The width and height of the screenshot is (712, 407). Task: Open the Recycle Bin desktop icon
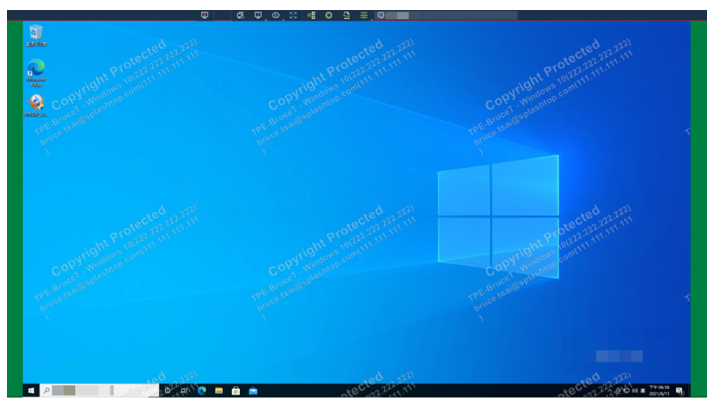(36, 36)
